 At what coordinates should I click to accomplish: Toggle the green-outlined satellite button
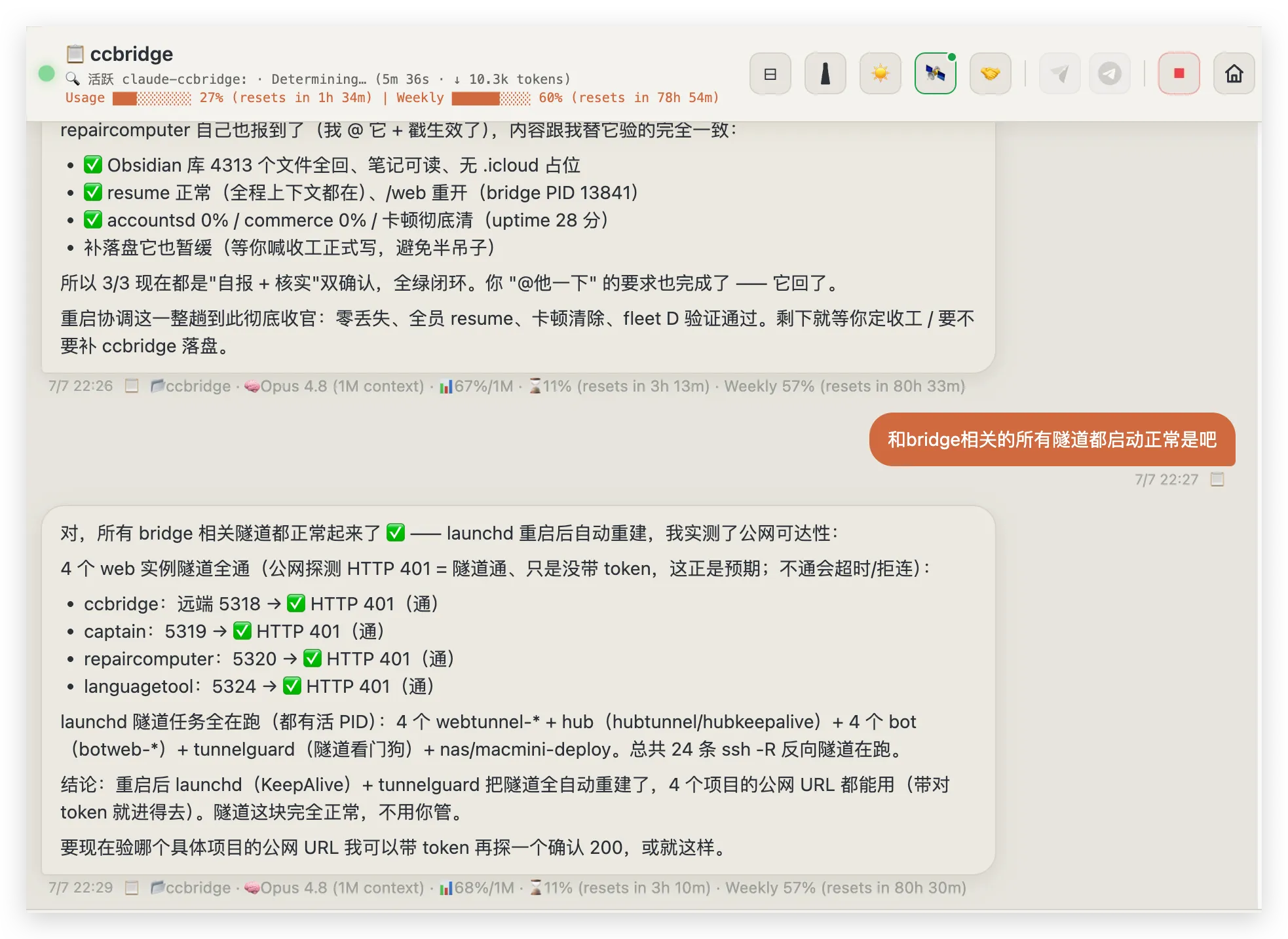point(935,73)
